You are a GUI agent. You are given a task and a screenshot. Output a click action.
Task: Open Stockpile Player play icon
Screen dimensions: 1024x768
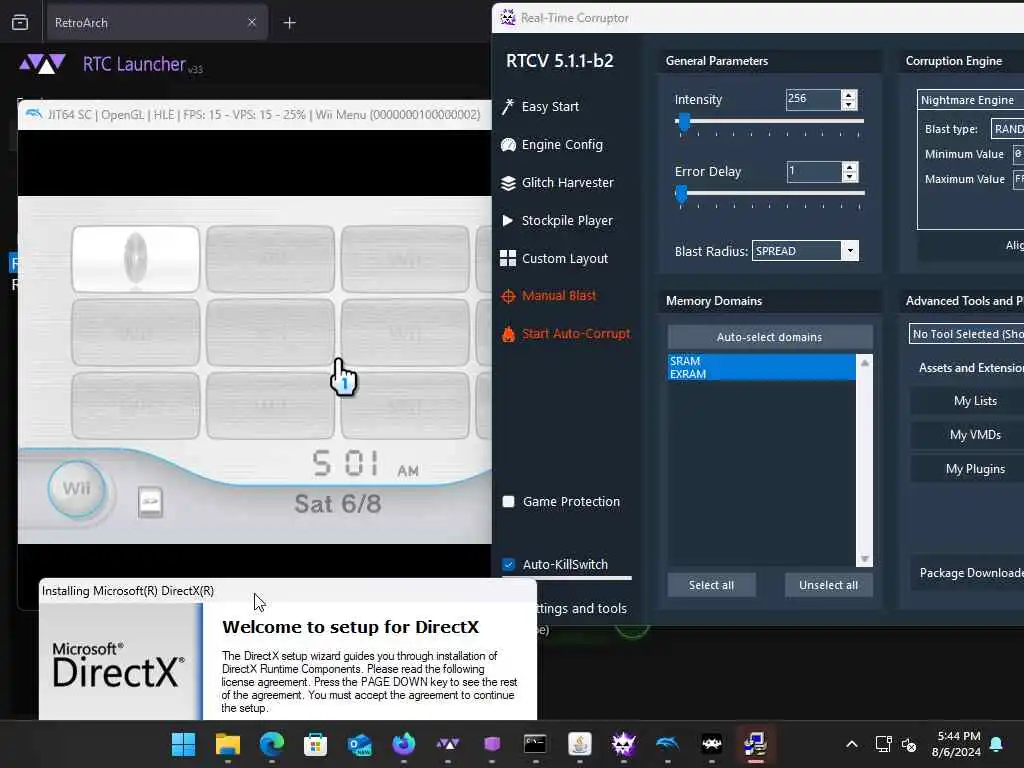[507, 221]
